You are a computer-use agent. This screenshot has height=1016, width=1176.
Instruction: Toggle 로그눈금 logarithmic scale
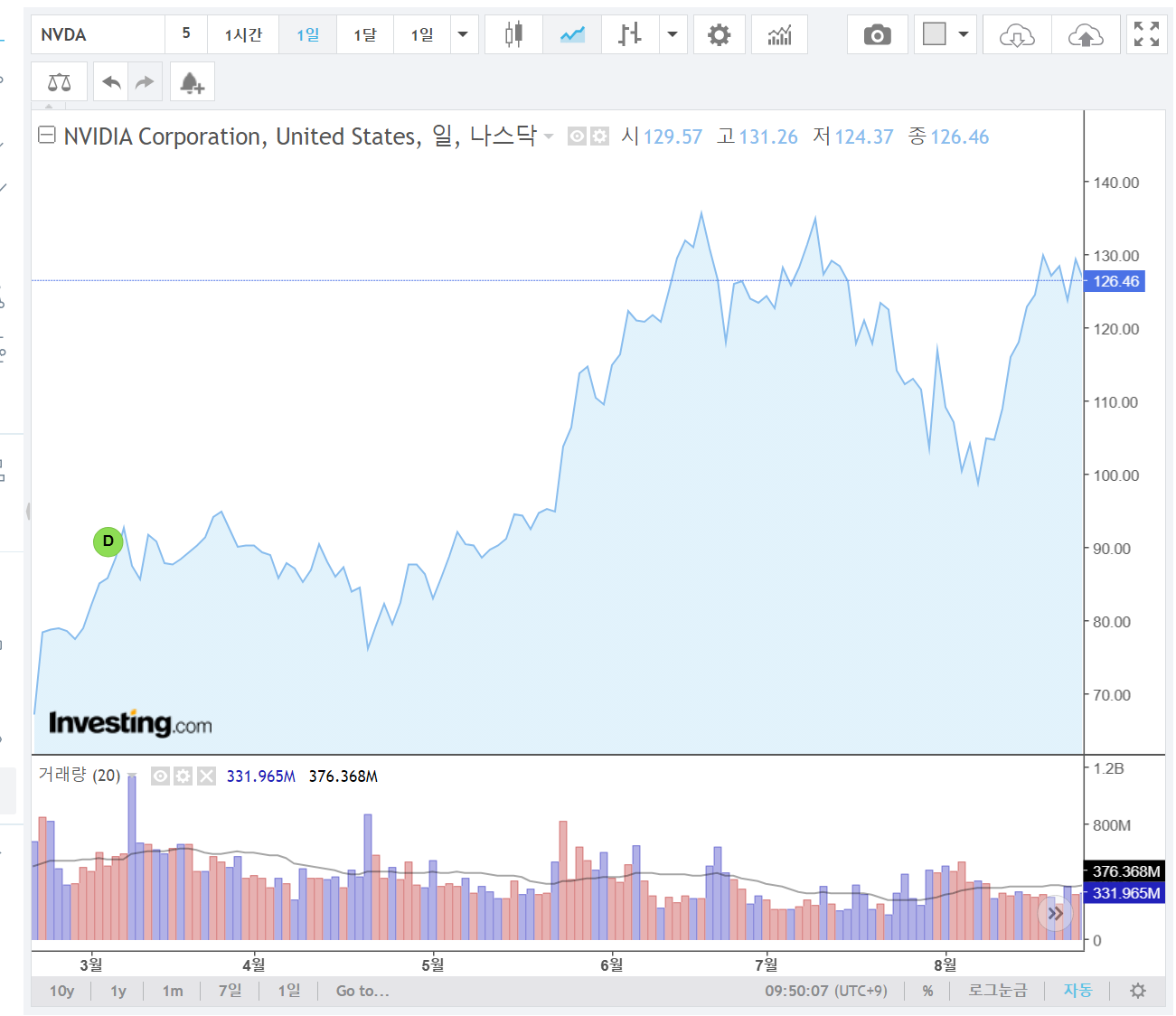pos(997,991)
